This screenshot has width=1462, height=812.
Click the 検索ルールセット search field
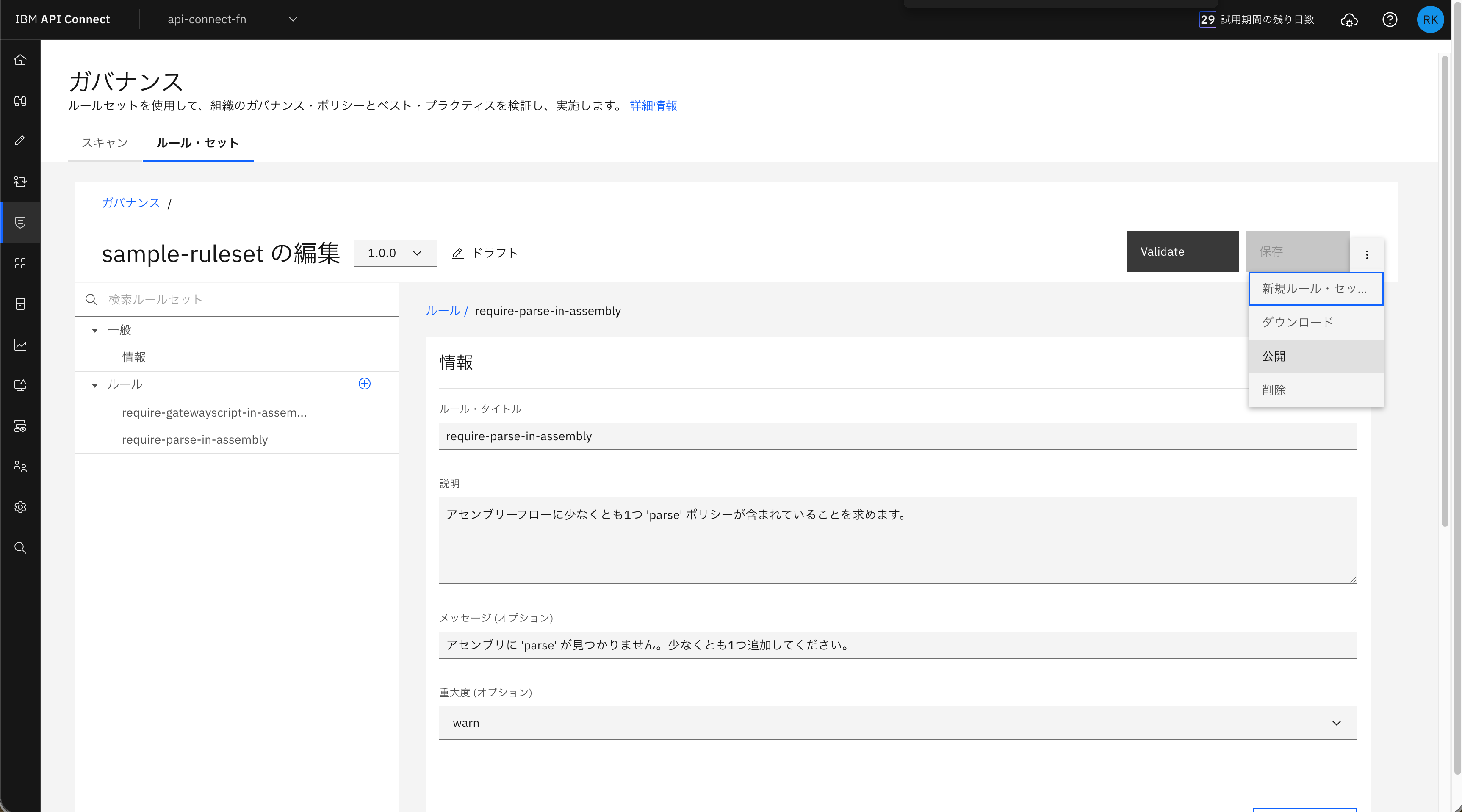click(244, 299)
